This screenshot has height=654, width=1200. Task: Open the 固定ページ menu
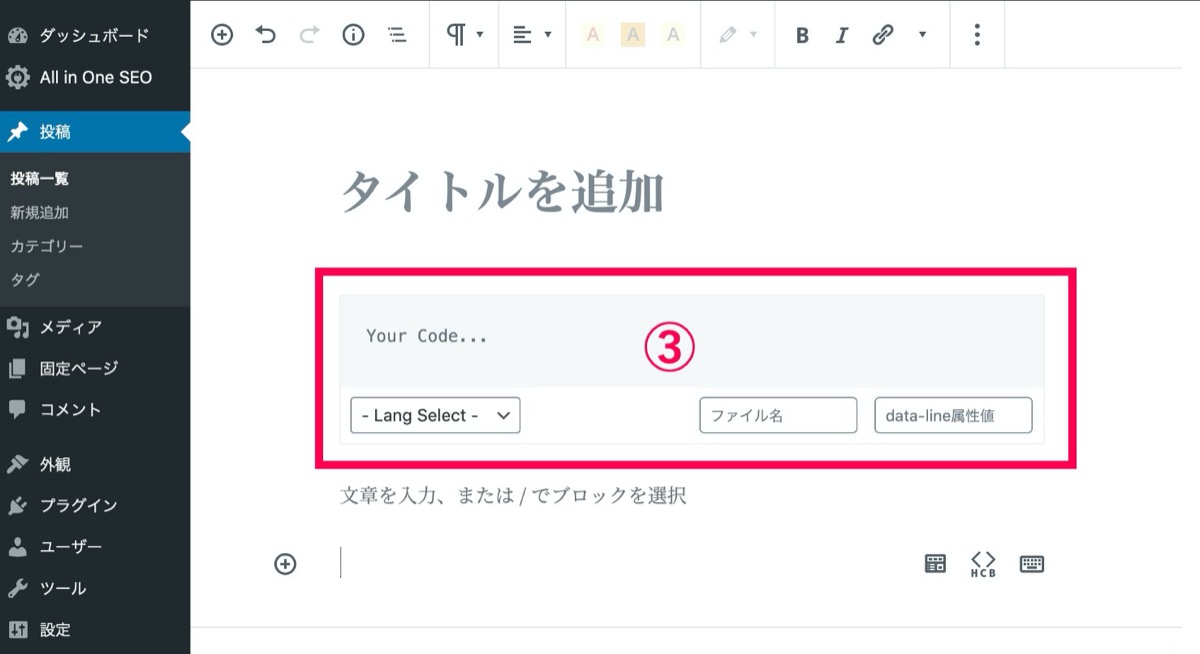94,368
